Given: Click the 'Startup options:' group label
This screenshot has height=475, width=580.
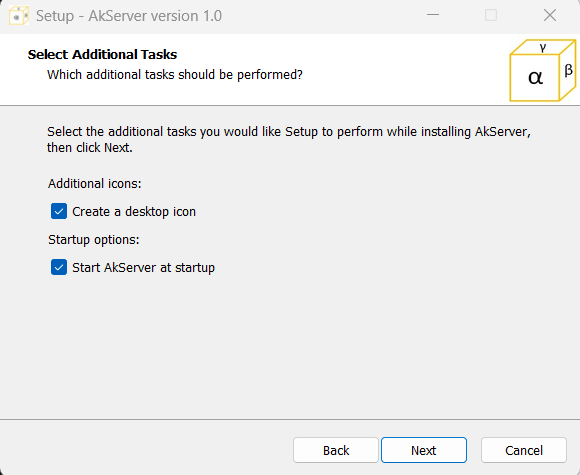Looking at the screenshot, I should point(94,240).
